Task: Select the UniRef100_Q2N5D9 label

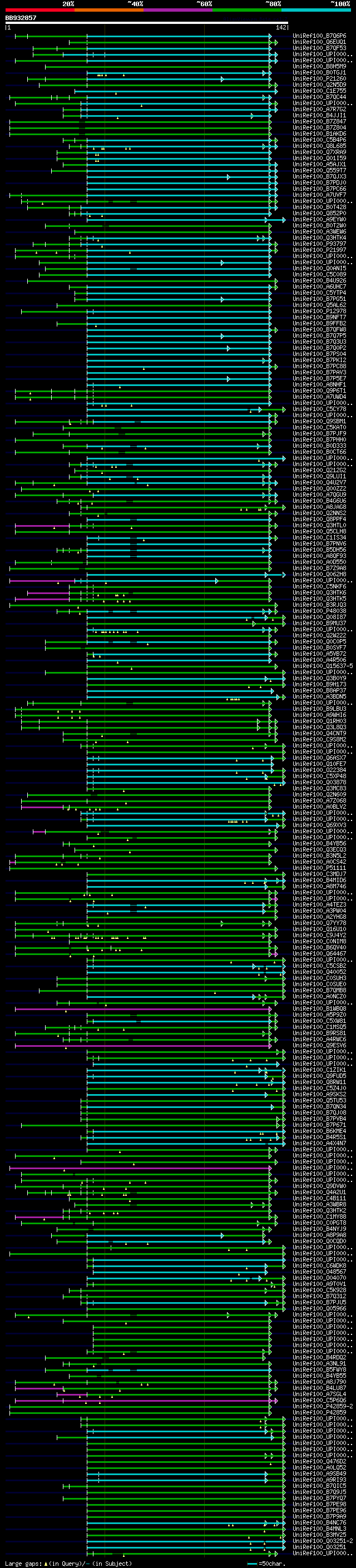Action: (319, 85)
